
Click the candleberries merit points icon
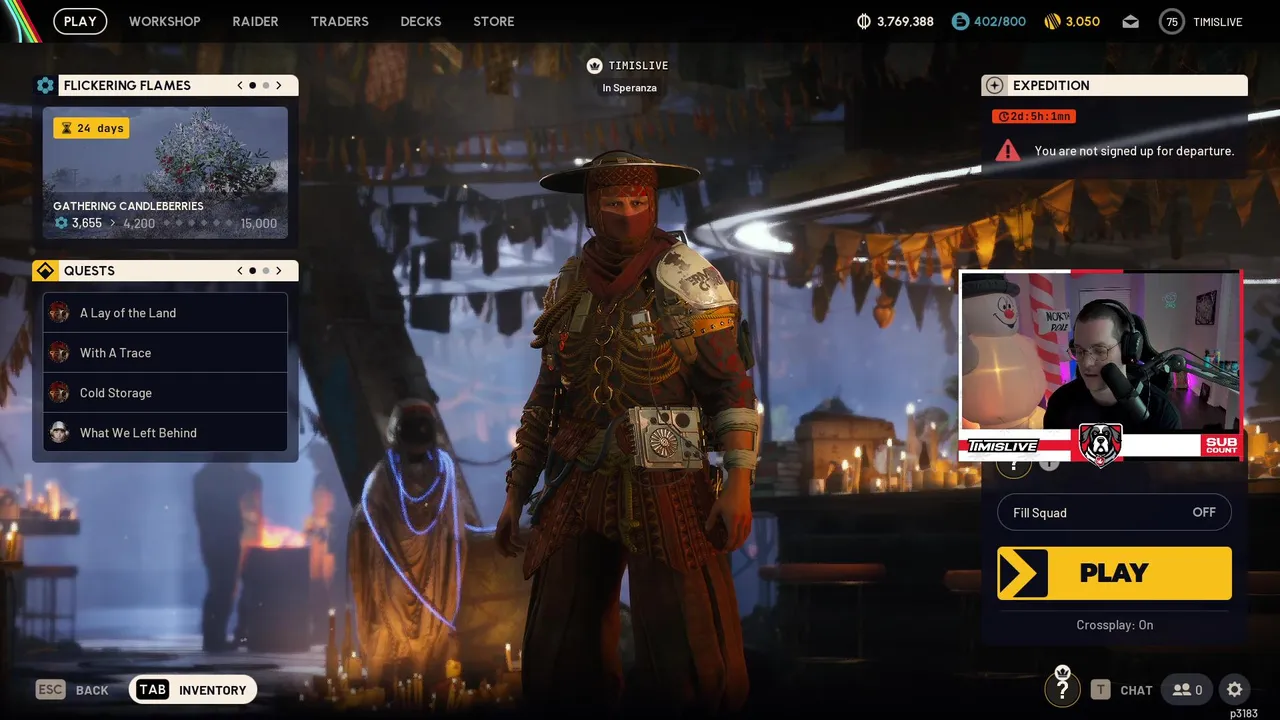tap(61, 223)
